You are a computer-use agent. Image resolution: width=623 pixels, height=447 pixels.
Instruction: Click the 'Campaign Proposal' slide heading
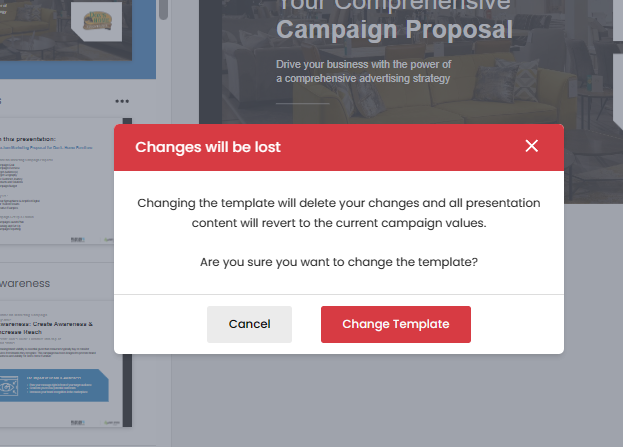pos(394,29)
